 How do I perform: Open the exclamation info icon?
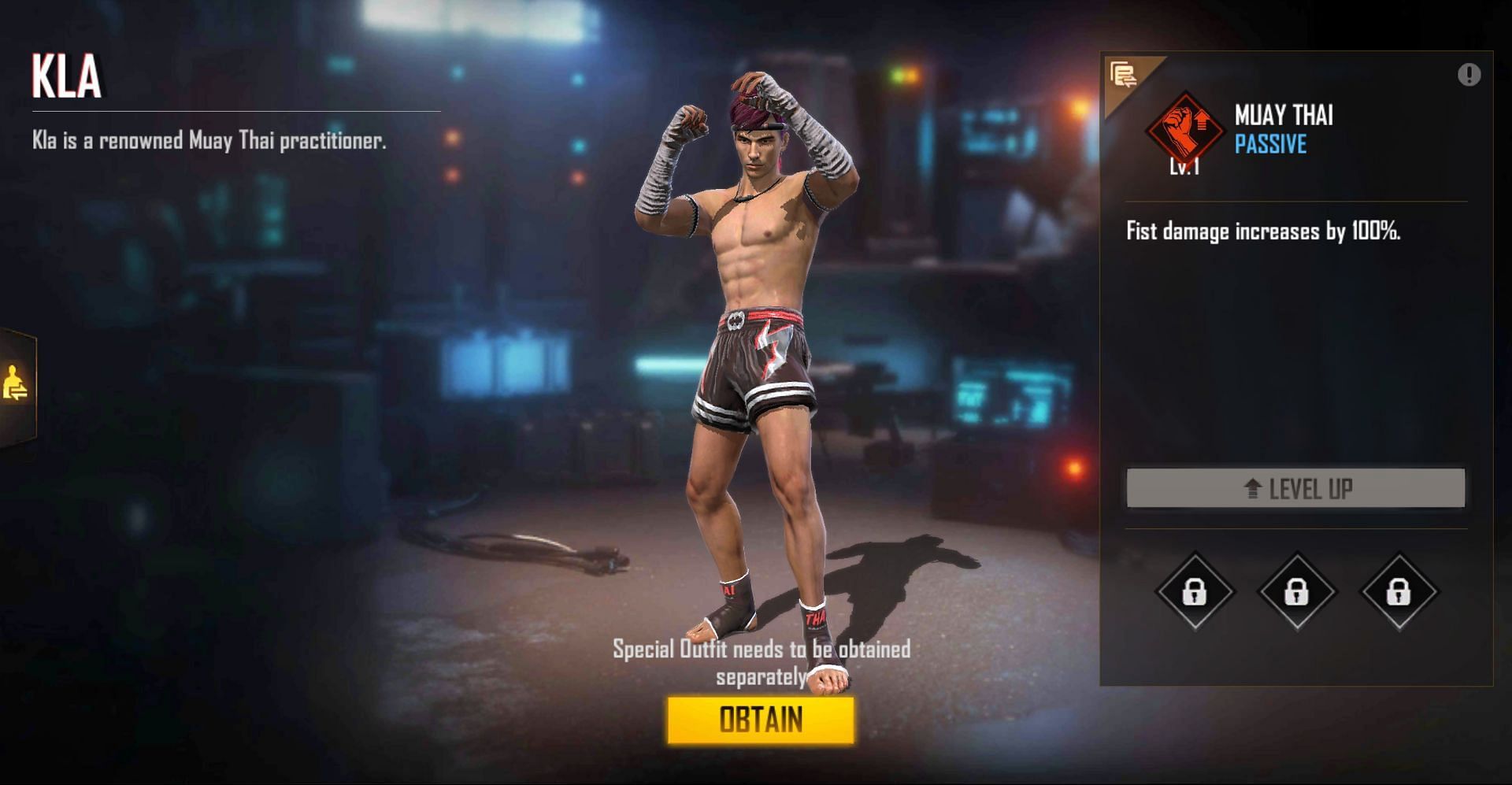(x=1469, y=75)
